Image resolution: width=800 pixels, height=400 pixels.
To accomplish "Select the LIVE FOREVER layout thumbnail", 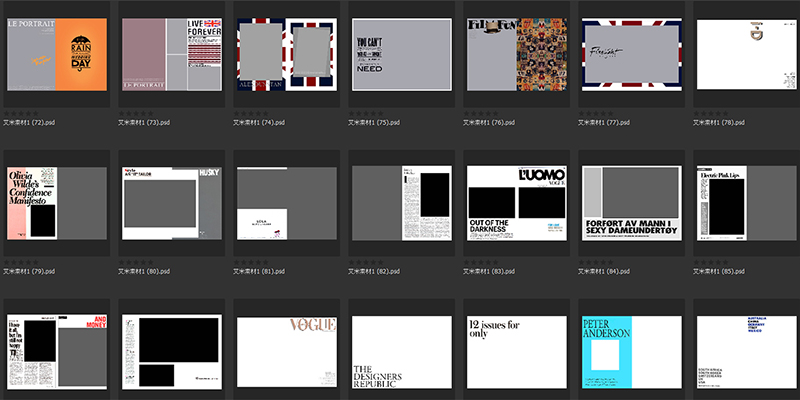I will click(x=172, y=55).
